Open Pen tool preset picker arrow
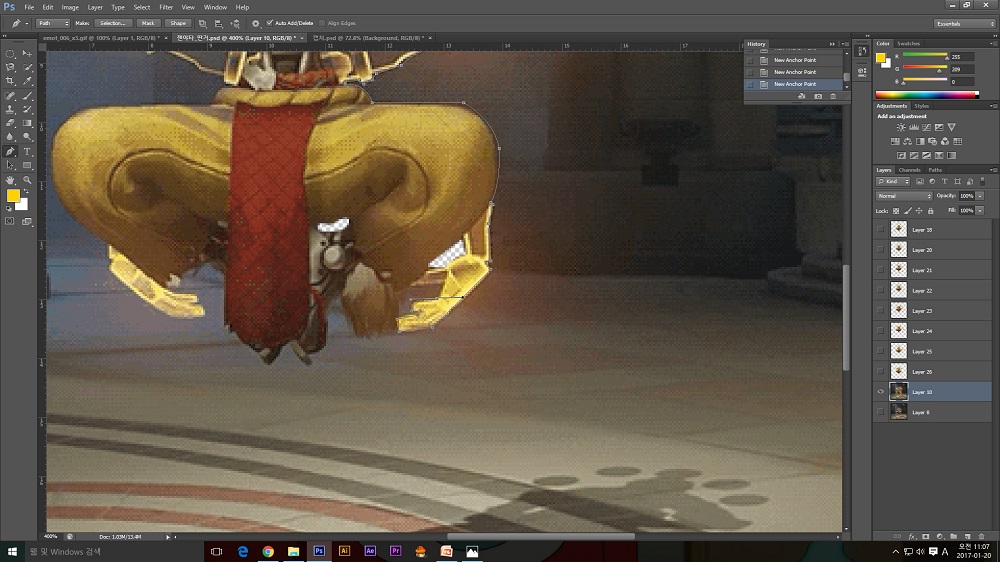The width and height of the screenshot is (1000, 562). click(26, 24)
